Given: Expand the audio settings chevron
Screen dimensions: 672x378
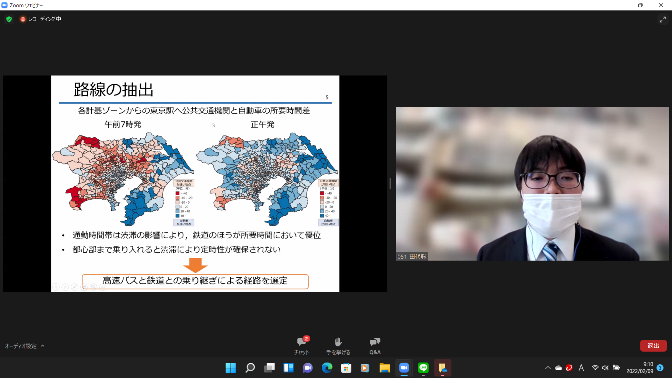Looking at the screenshot, I should (42, 346).
